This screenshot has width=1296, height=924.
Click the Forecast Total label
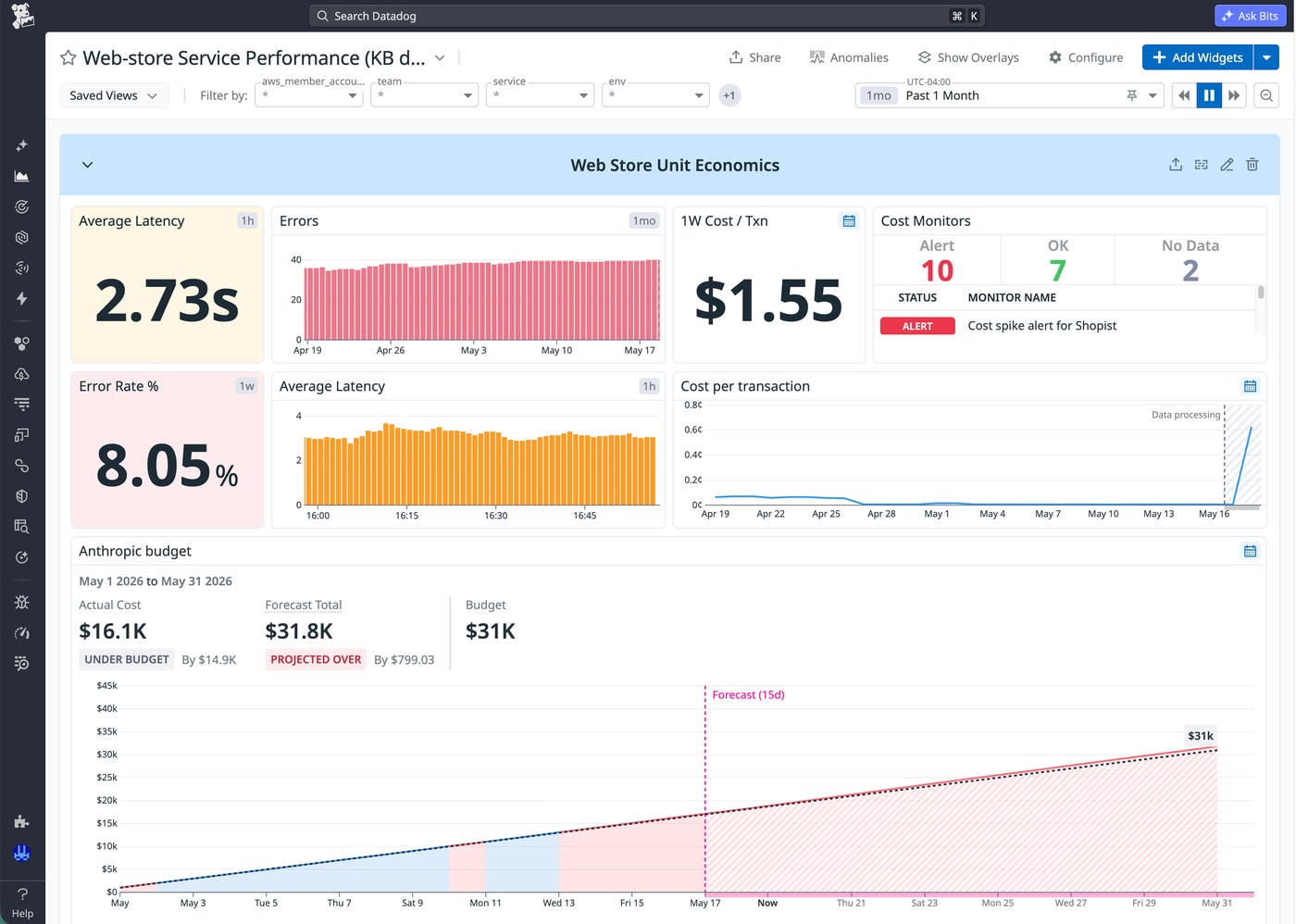304,605
